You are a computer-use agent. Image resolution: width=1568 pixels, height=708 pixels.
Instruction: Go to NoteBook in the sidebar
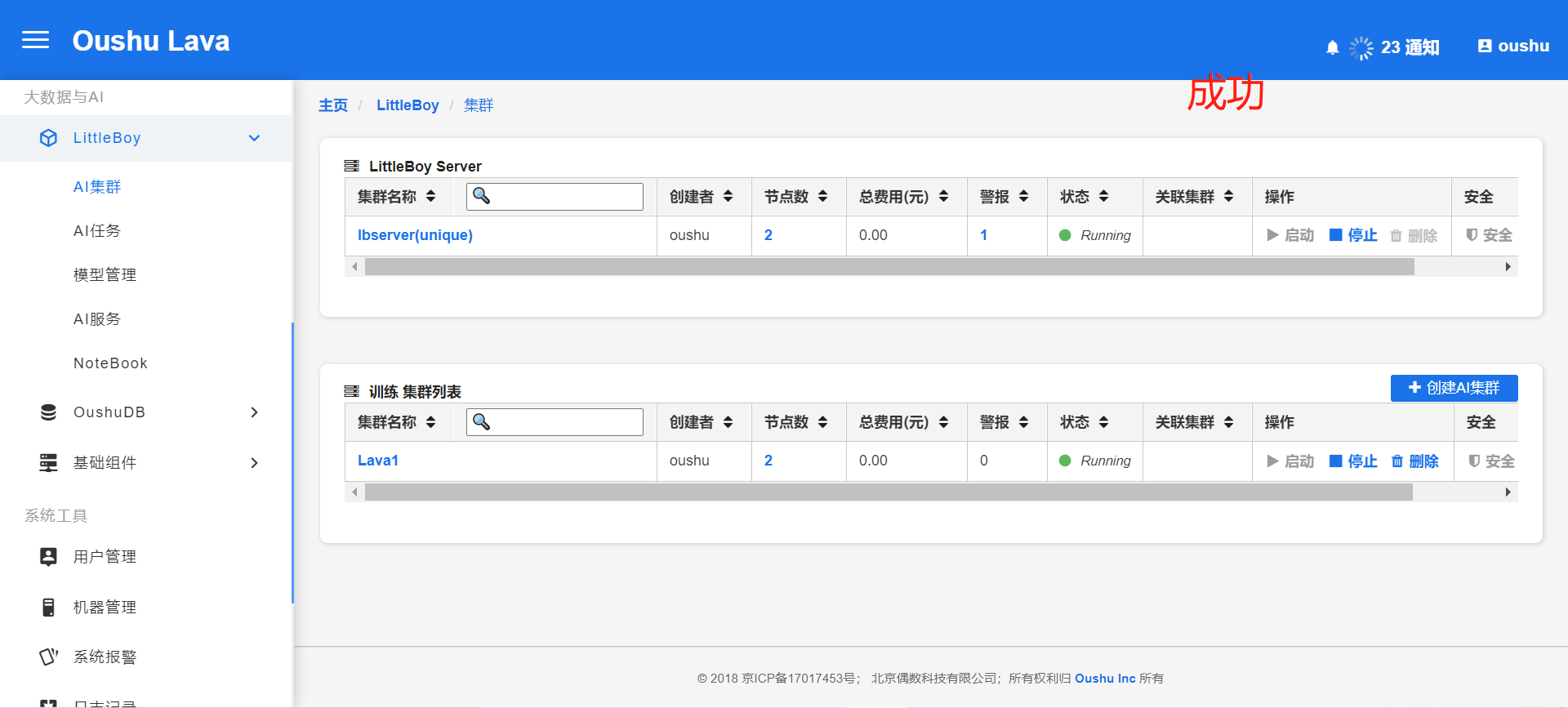(110, 363)
